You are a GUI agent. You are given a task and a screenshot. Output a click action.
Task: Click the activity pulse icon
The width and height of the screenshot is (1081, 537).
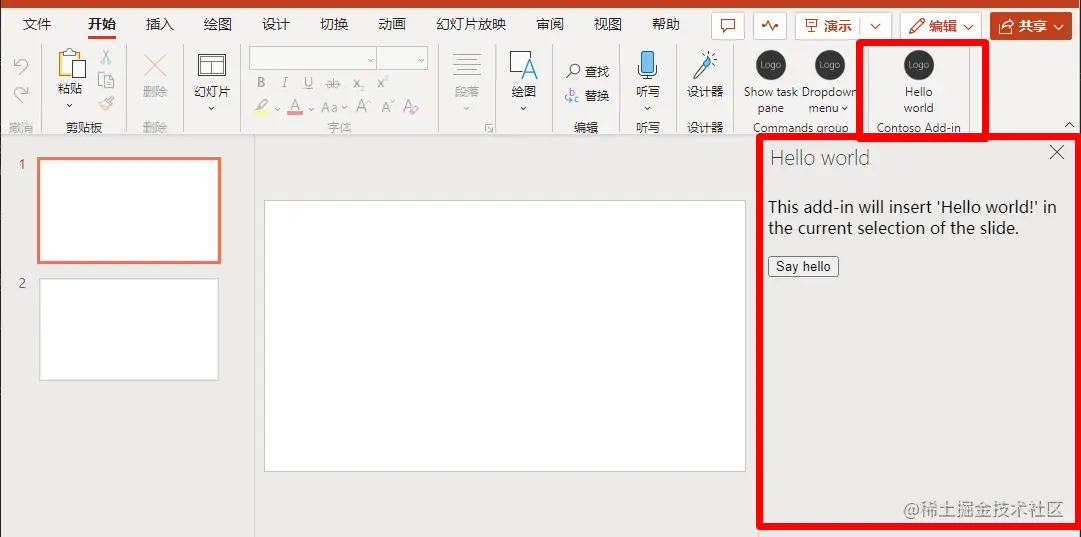coord(770,26)
